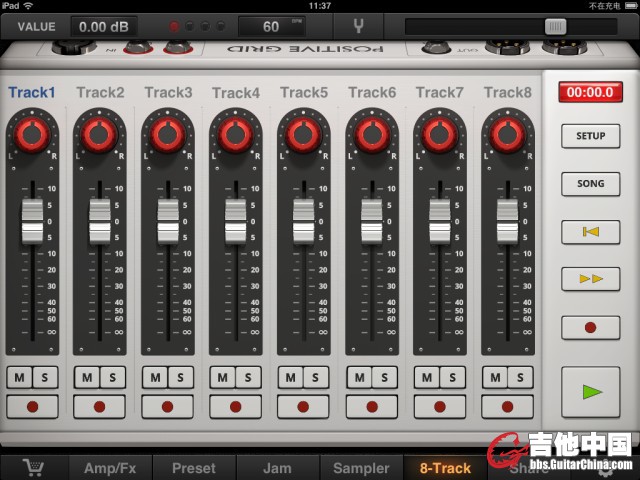
Task: Solo Track6 using the S button
Action: point(383,378)
